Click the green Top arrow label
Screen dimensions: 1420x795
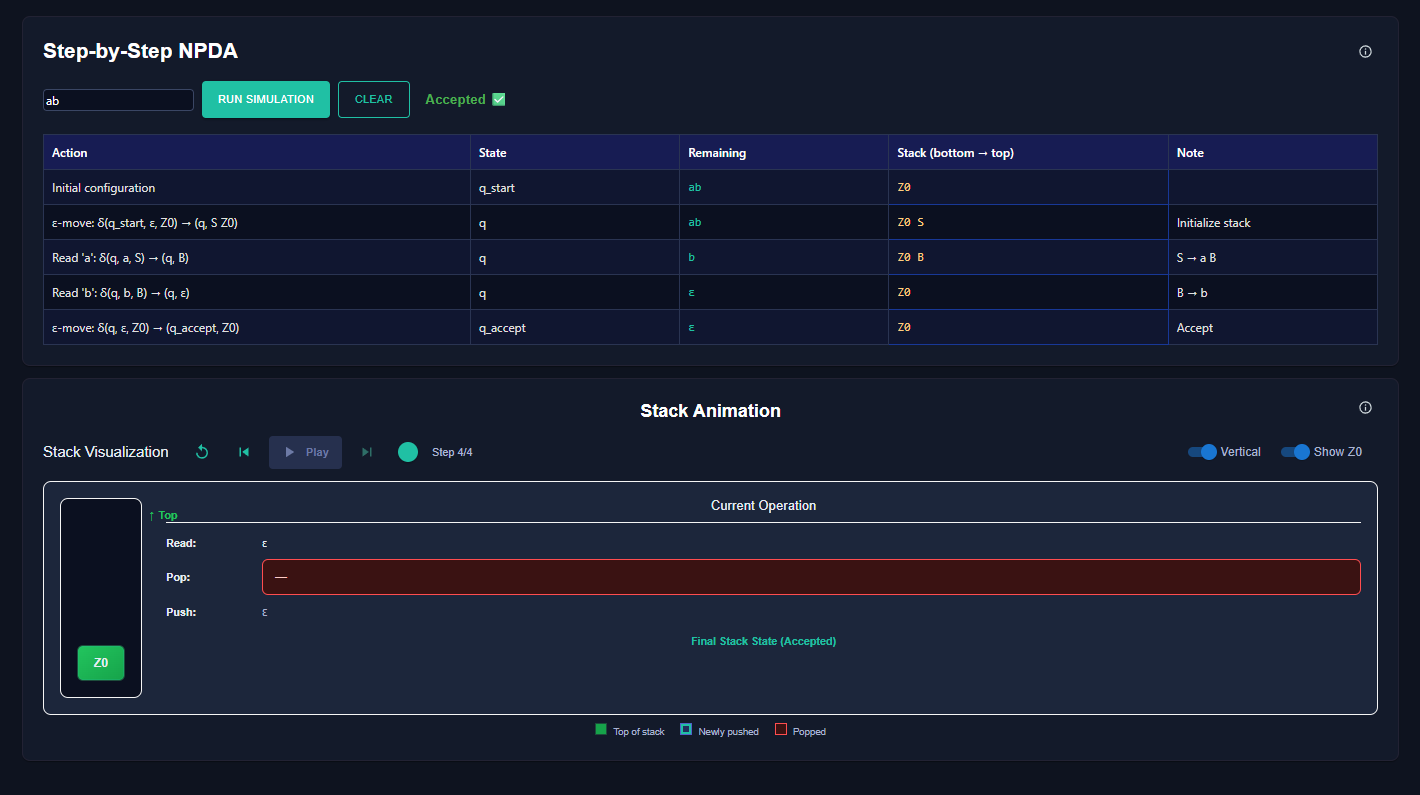point(163,515)
